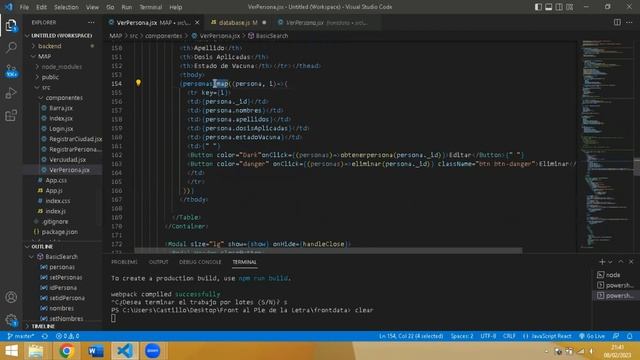The width and height of the screenshot is (640, 360).
Task: Open Windows Start menu
Action: 11,351
